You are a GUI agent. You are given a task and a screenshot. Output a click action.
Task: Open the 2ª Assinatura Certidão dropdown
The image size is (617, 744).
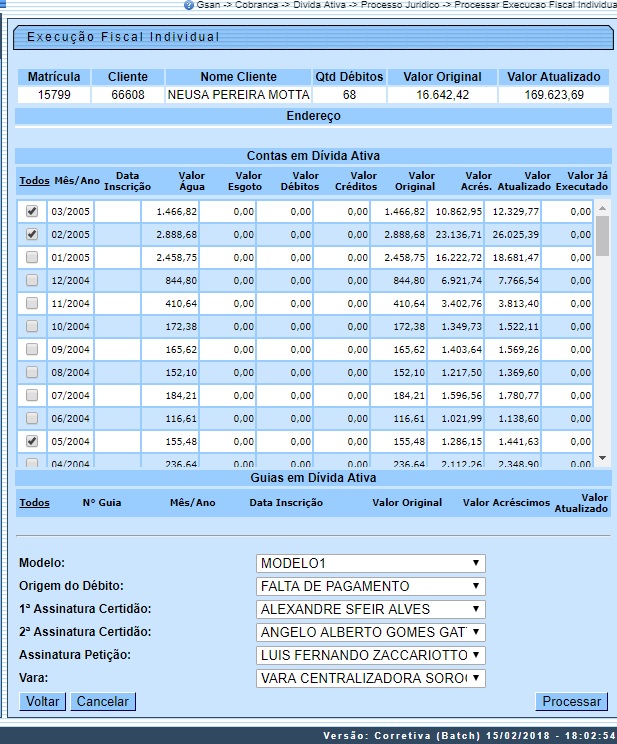pyautogui.click(x=371, y=632)
